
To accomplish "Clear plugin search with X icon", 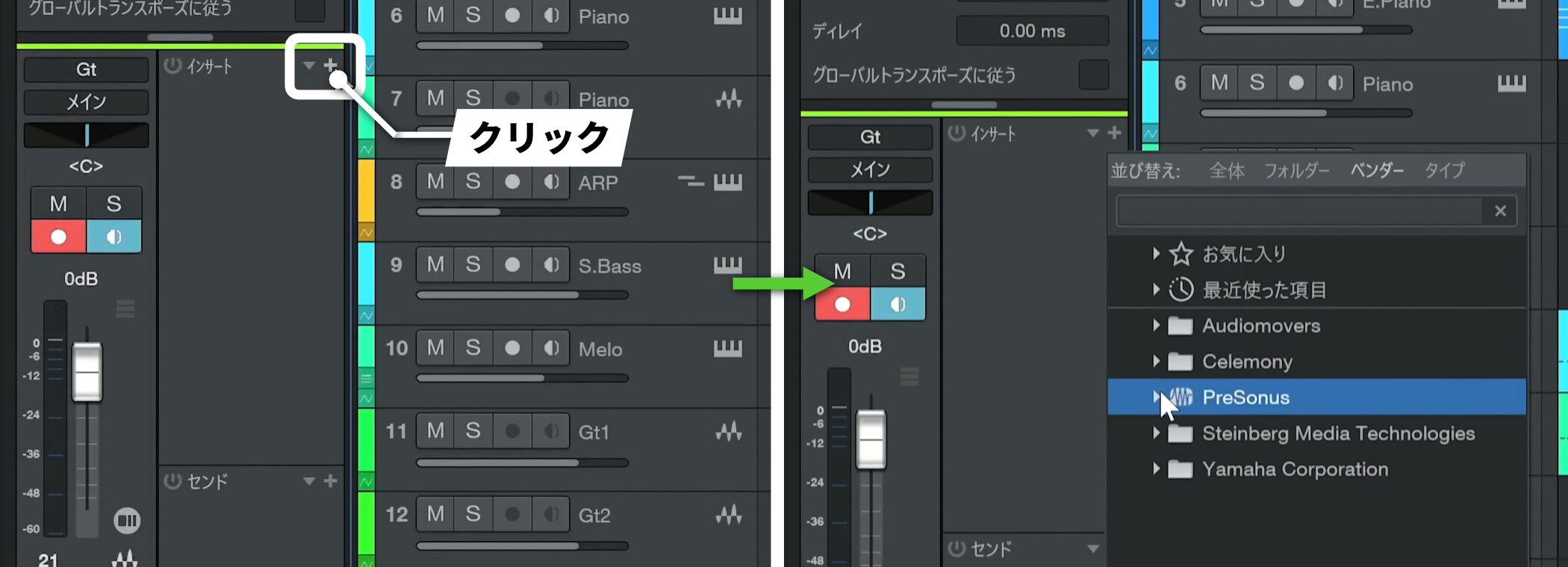I will (x=1500, y=211).
